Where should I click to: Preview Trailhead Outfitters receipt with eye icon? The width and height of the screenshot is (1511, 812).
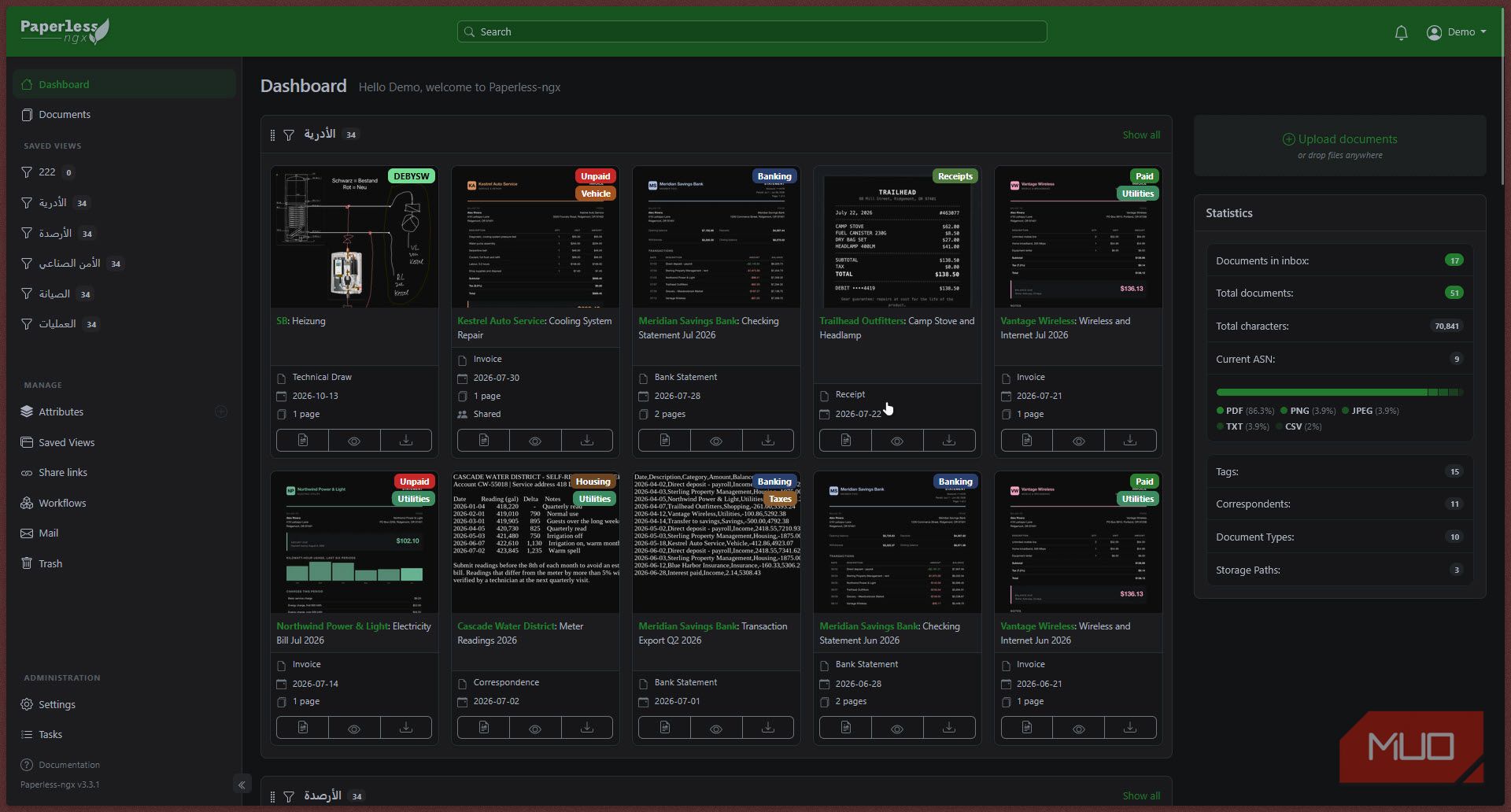897,441
